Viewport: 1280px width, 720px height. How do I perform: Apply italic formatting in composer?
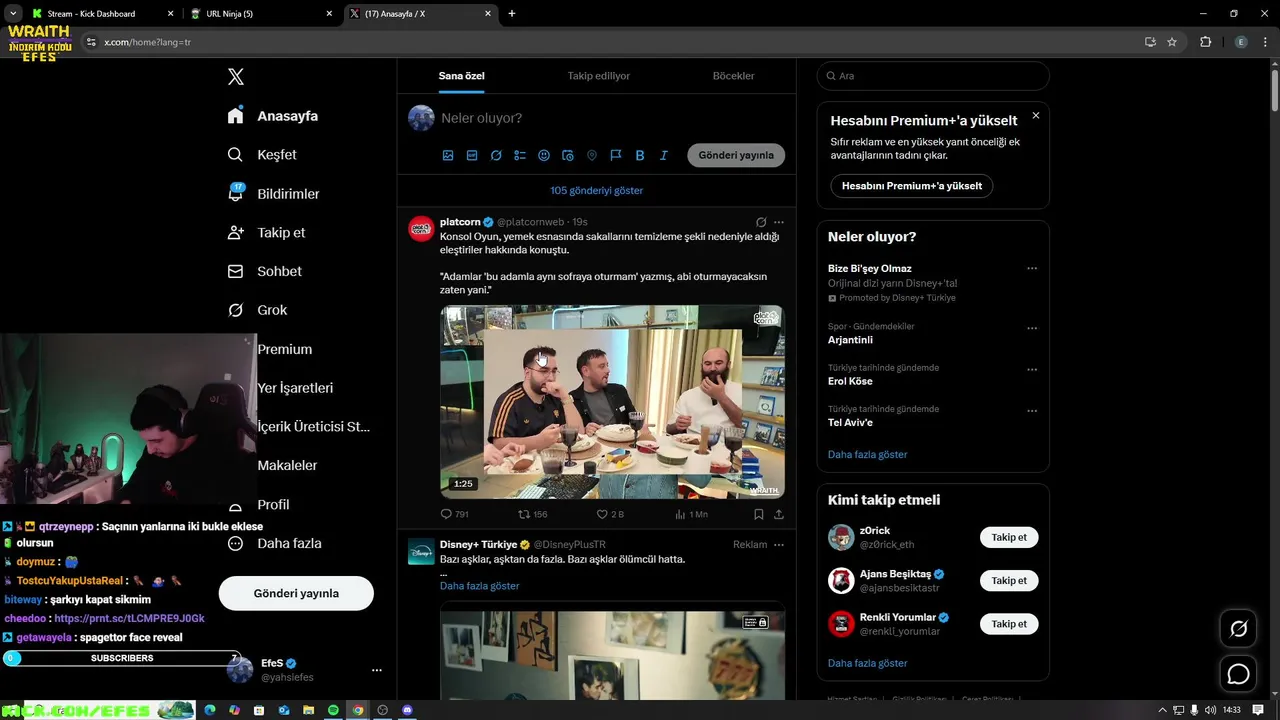pyautogui.click(x=664, y=155)
